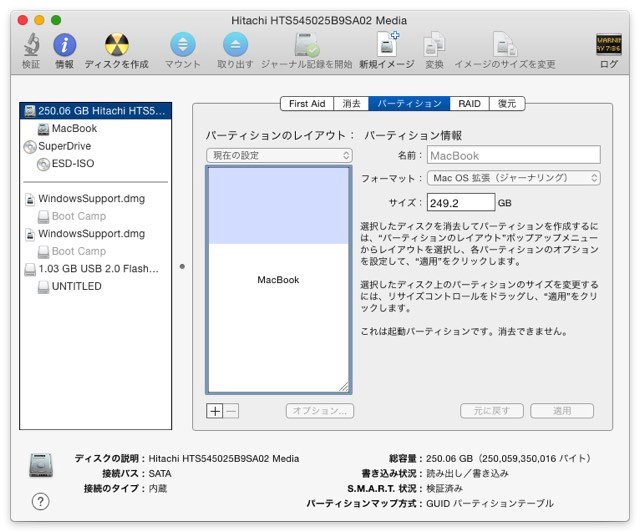Click Resize Image icon (イメージのサイズを変更)
640x532 pixels.
point(505,44)
